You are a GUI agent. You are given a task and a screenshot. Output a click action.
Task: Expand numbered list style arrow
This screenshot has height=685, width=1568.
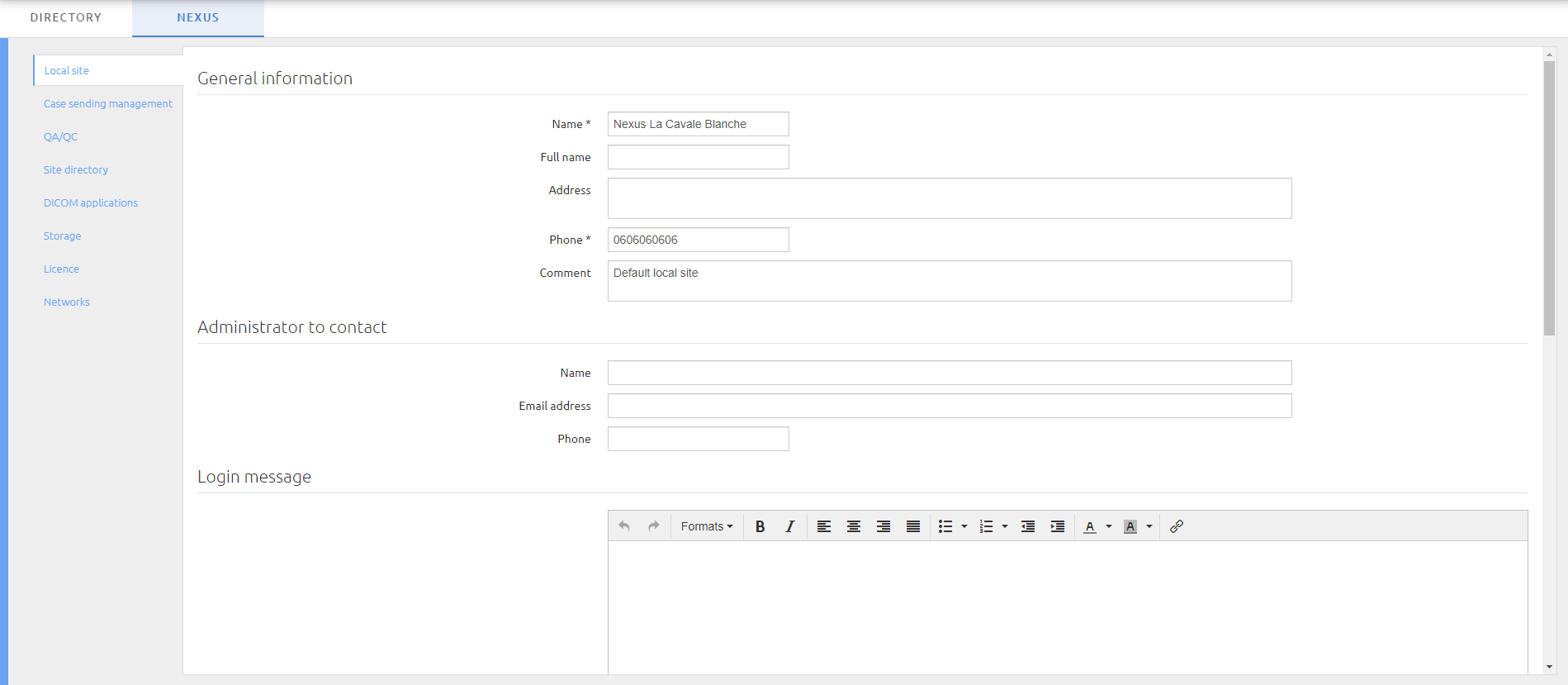(x=1005, y=526)
